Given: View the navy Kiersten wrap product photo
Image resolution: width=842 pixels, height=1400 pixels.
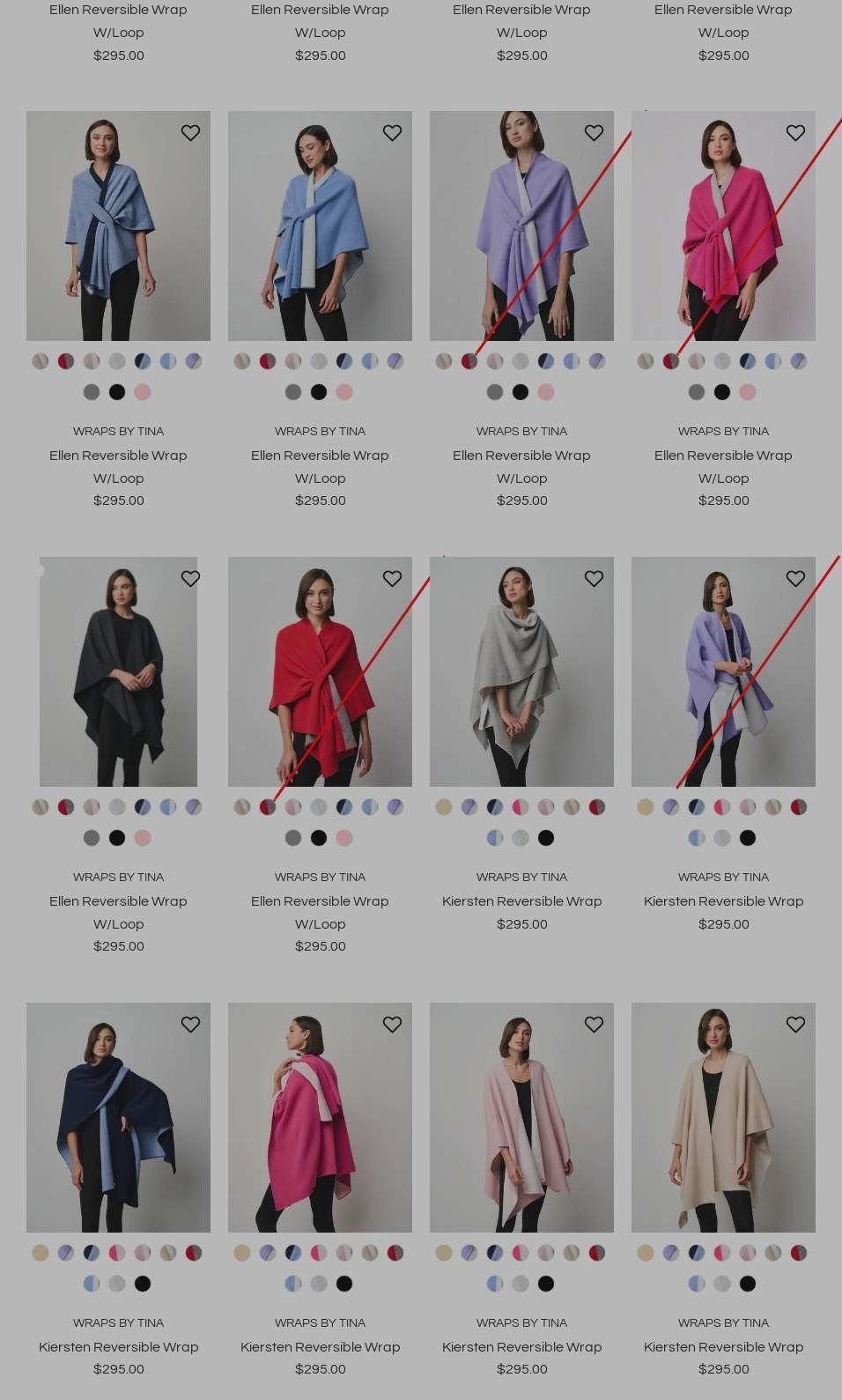Looking at the screenshot, I should pyautogui.click(x=118, y=1117).
